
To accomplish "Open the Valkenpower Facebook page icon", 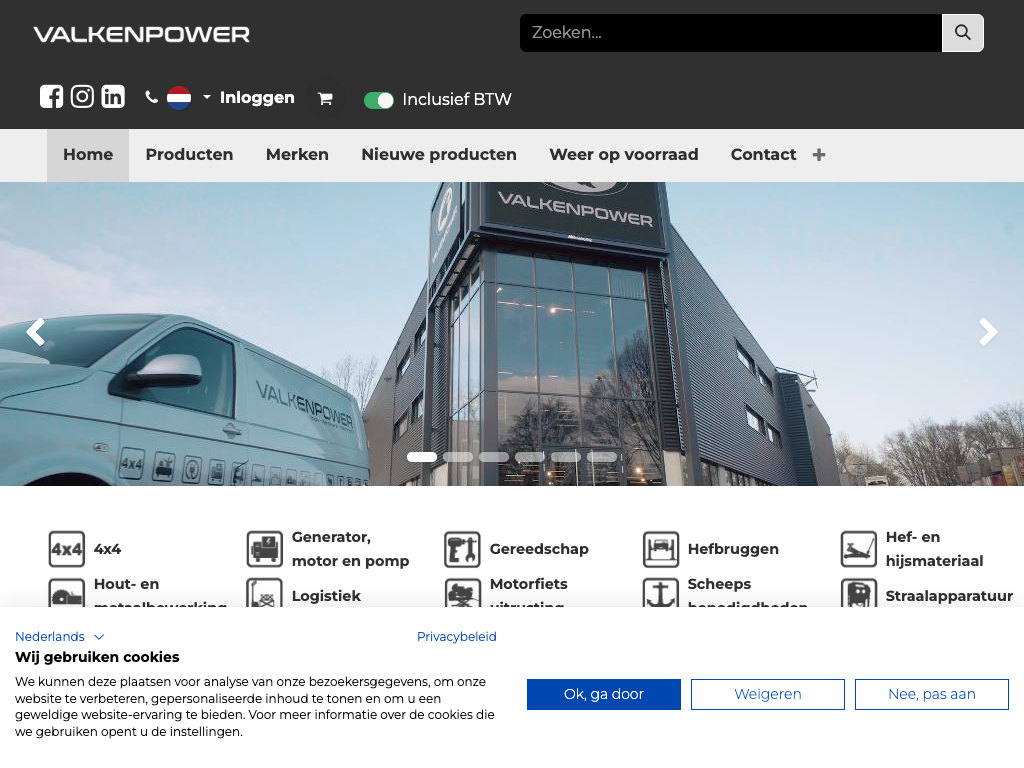I will pyautogui.click(x=51, y=97).
